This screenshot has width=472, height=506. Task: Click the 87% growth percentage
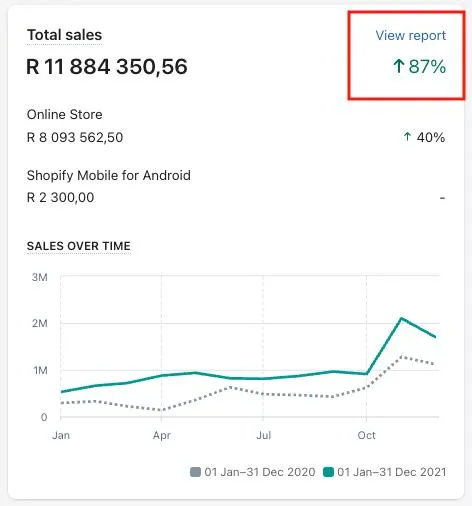pos(427,66)
